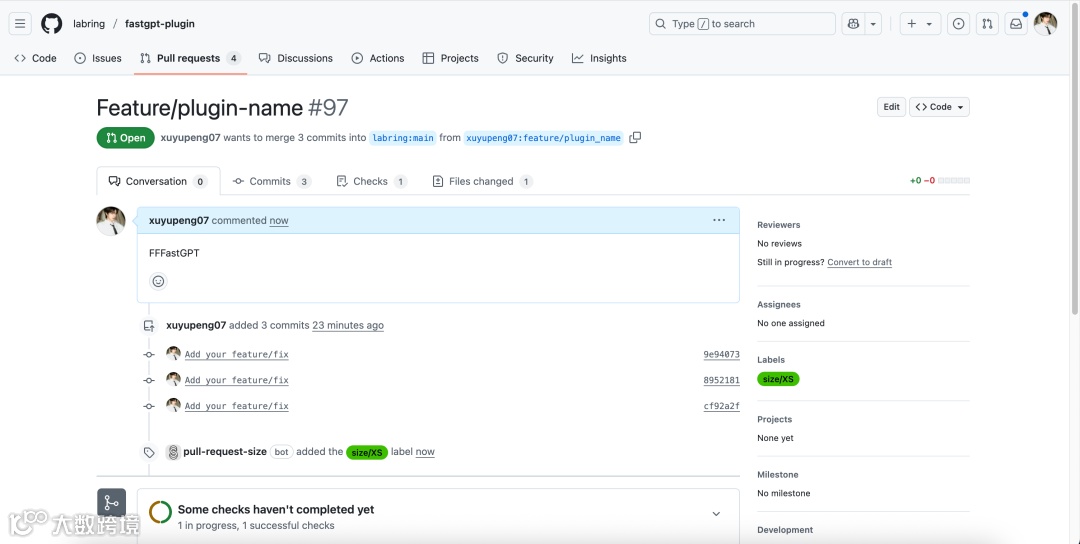Image resolution: width=1080 pixels, height=544 pixels.
Task: Open Security tab
Action: (x=526, y=58)
